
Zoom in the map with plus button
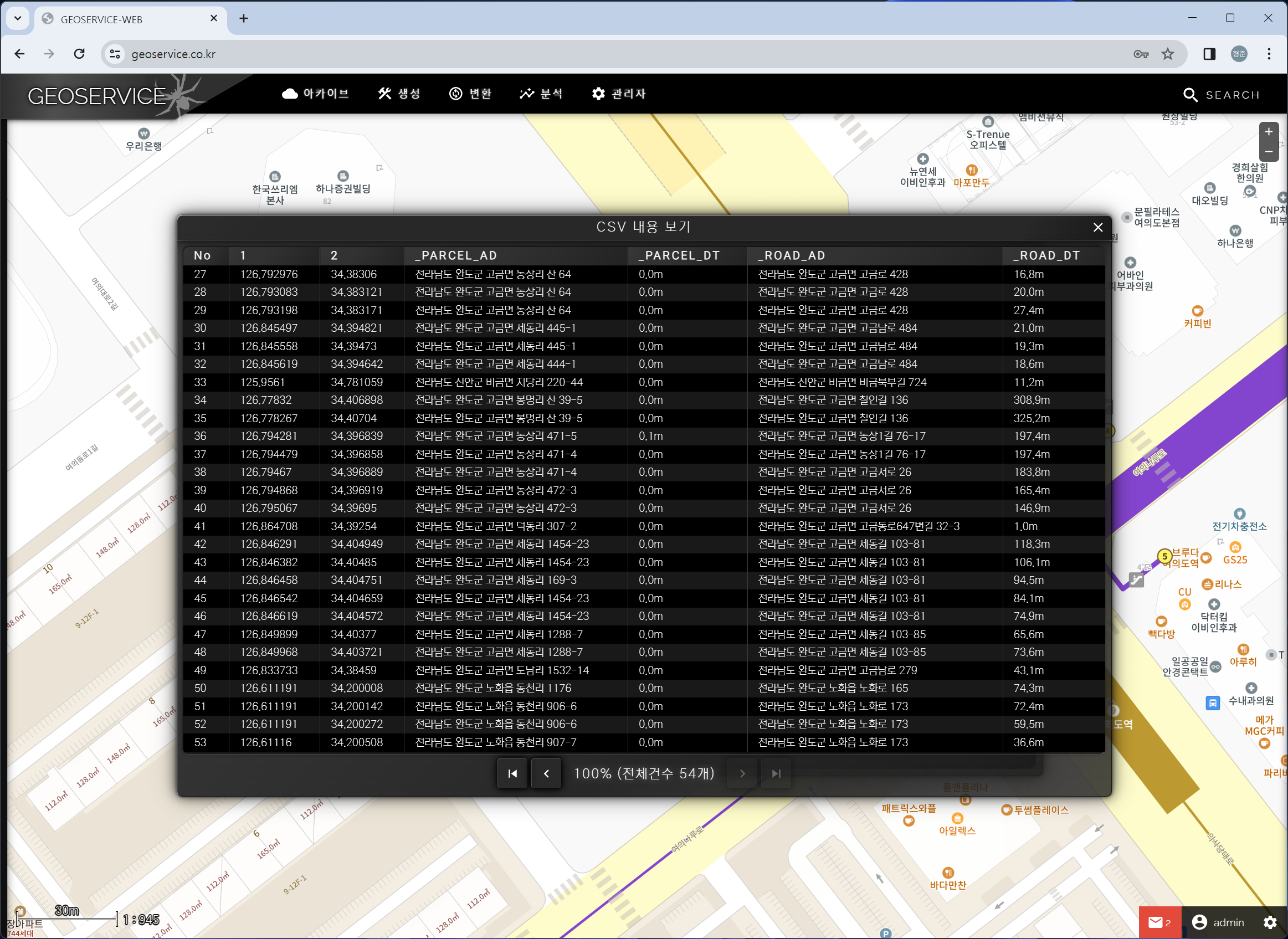(1269, 132)
